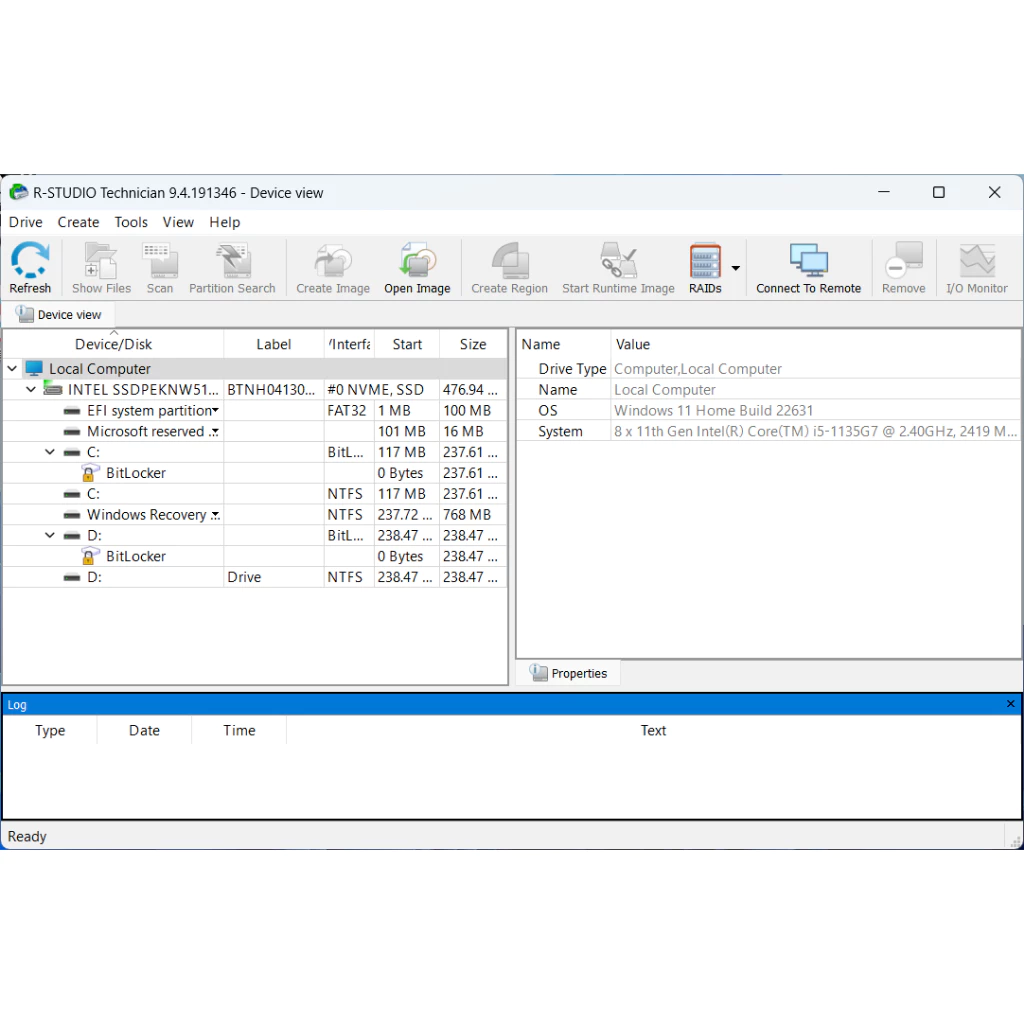Image resolution: width=1024 pixels, height=1024 pixels.
Task: Collapse the BitLocker D: partition node
Action: click(50, 536)
